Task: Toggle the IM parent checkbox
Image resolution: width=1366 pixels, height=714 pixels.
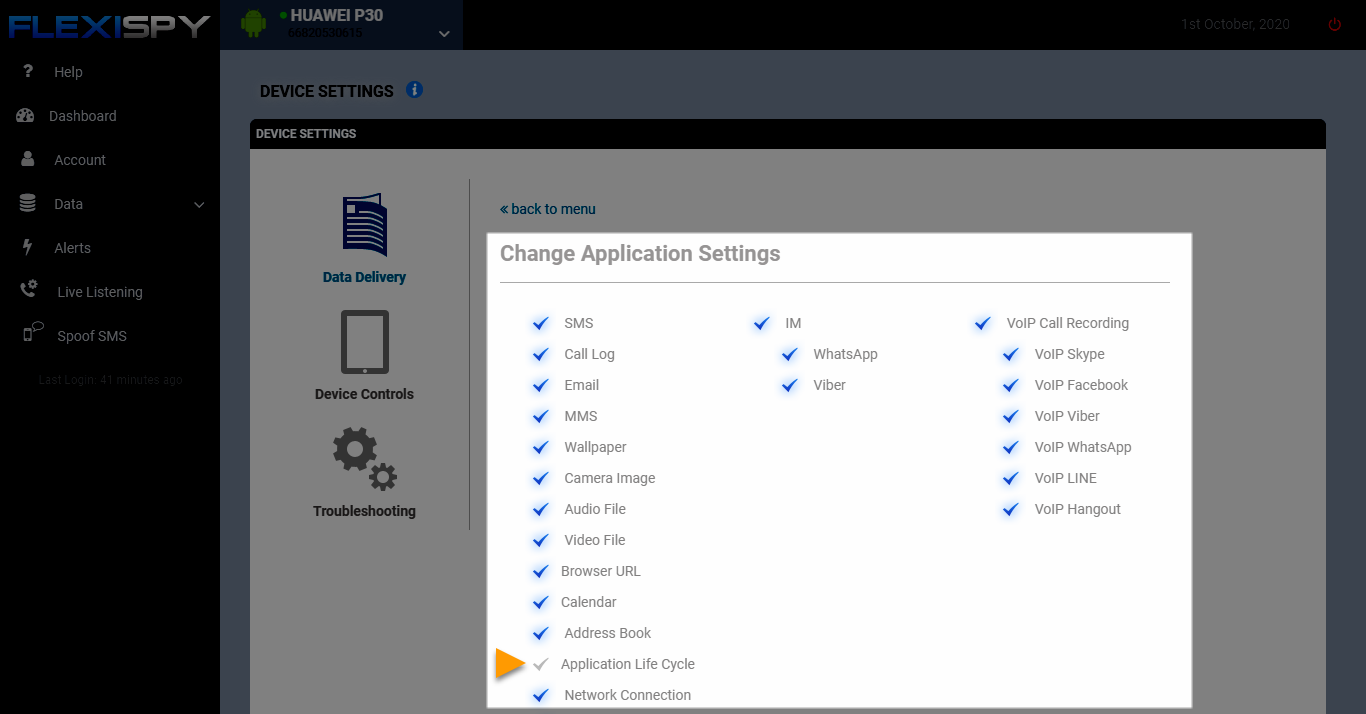Action: (x=762, y=323)
